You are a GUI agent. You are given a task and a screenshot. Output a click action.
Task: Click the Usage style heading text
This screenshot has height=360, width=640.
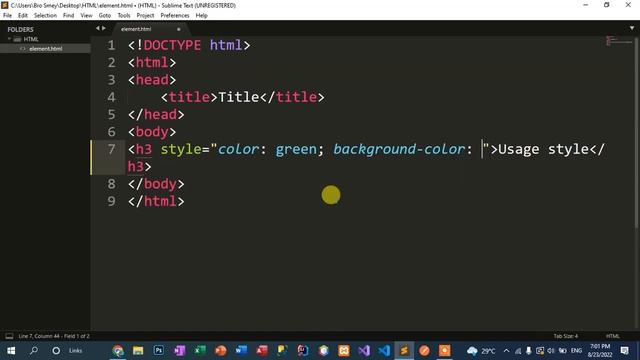click(x=543, y=149)
